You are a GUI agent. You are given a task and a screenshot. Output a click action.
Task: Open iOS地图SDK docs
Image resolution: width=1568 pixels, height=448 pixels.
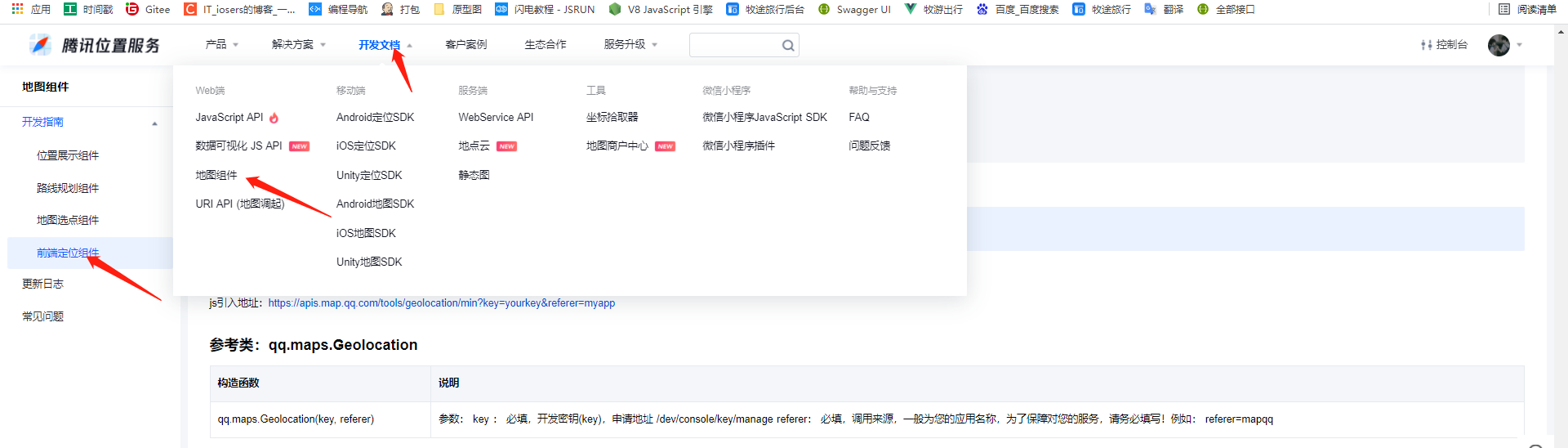366,233
